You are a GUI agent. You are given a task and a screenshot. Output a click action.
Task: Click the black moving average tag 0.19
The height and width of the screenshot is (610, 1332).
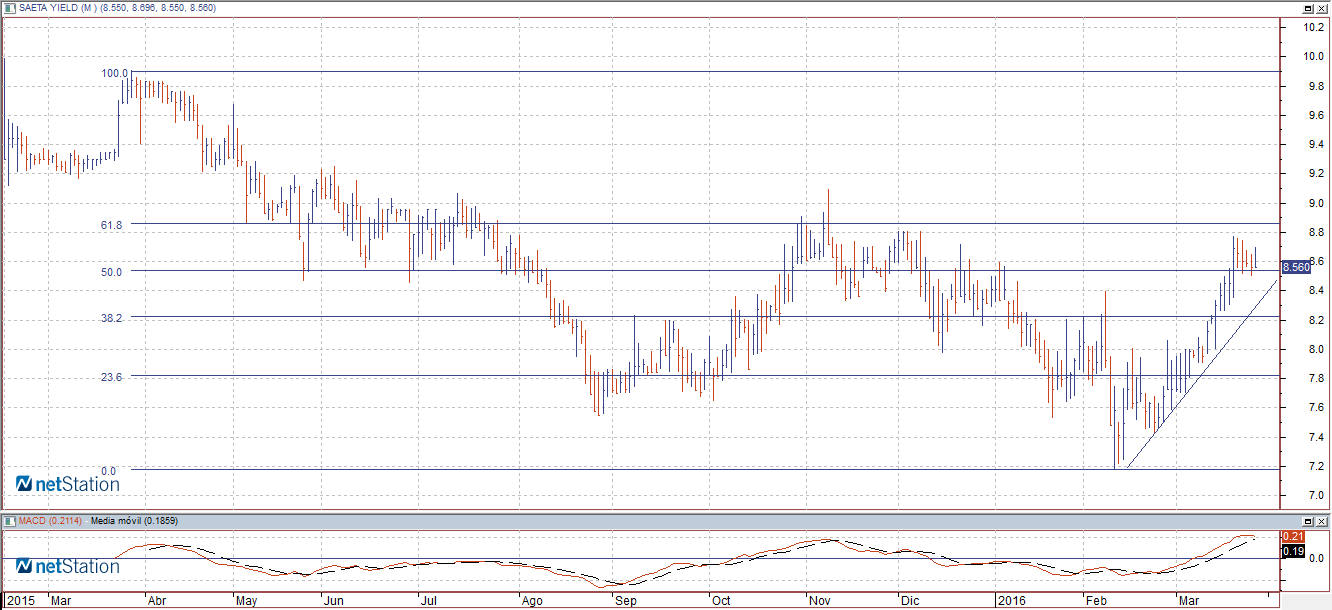[1291, 551]
